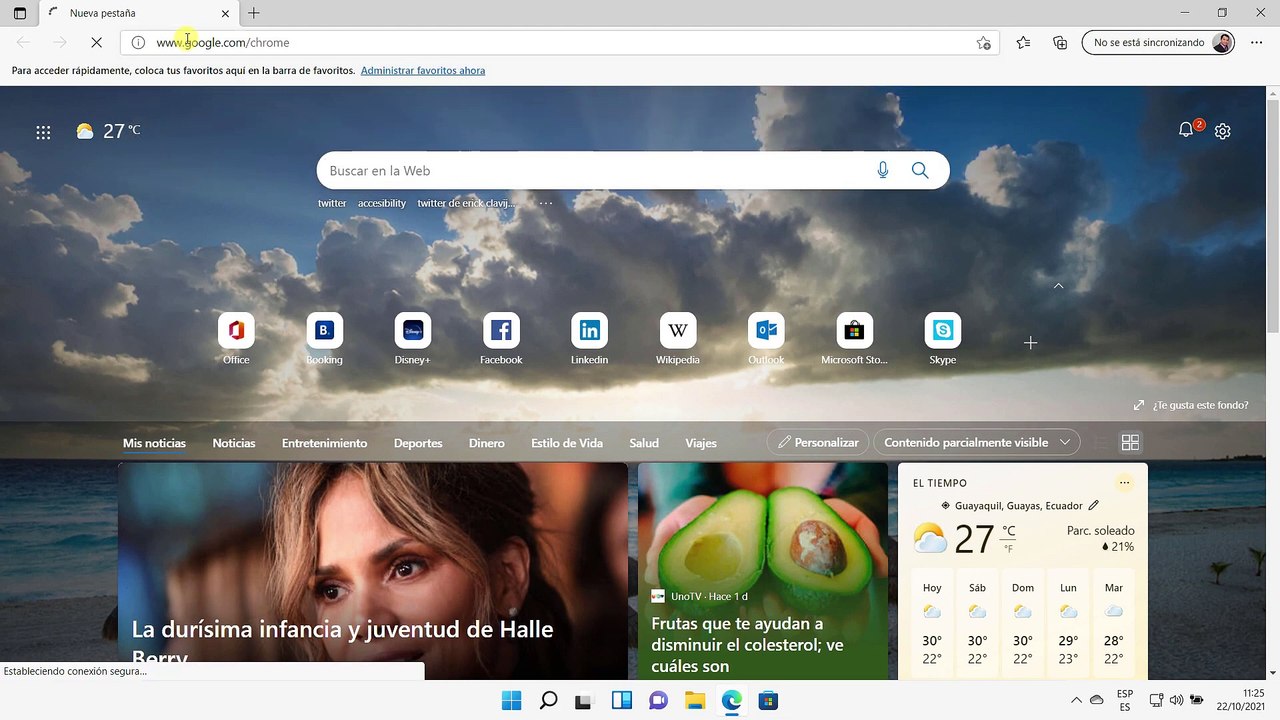Click Personalizar button
Viewport: 1280px width, 720px height.
click(818, 442)
